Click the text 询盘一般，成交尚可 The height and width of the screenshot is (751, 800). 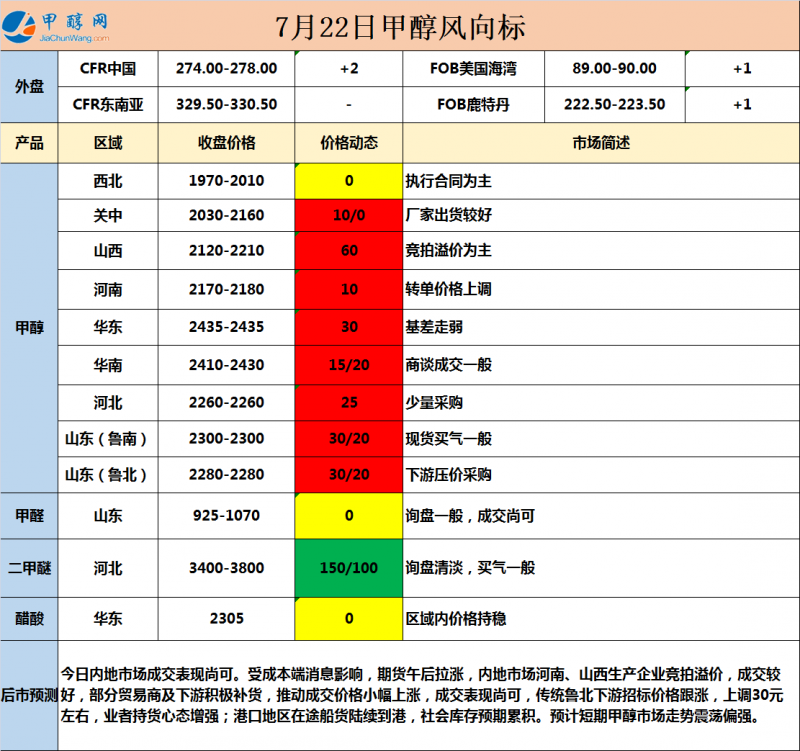[470, 516]
